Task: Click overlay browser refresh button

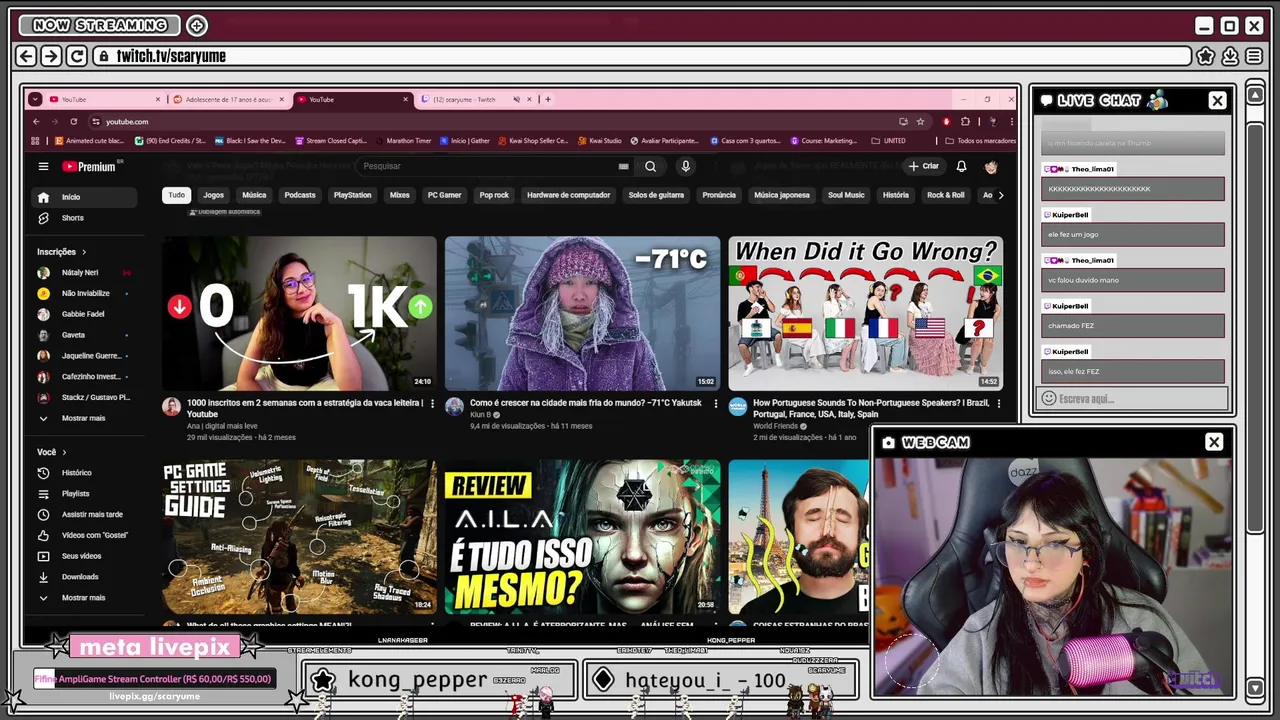Action: 76,56
